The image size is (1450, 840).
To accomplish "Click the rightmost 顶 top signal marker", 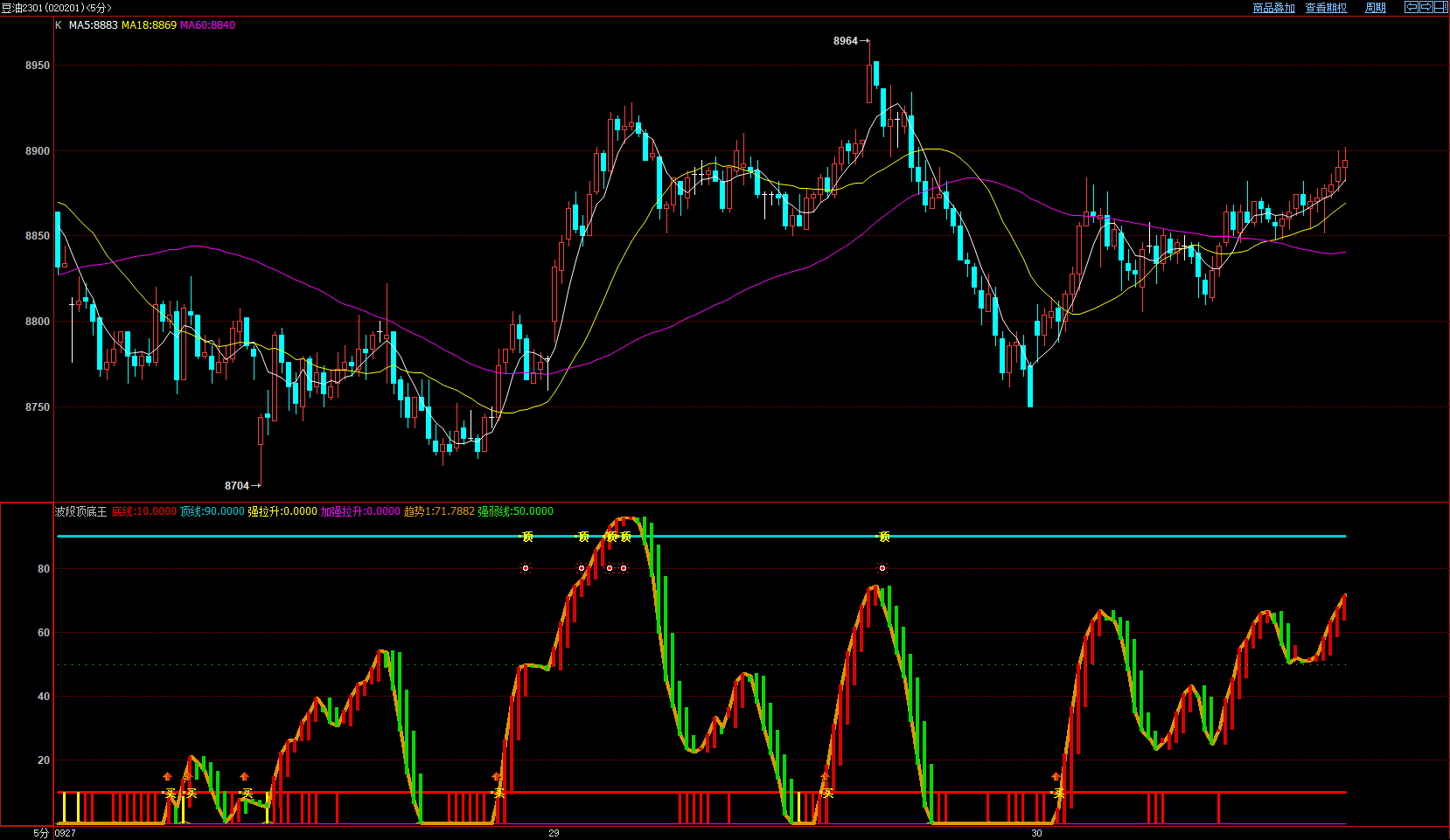I will click(x=884, y=537).
